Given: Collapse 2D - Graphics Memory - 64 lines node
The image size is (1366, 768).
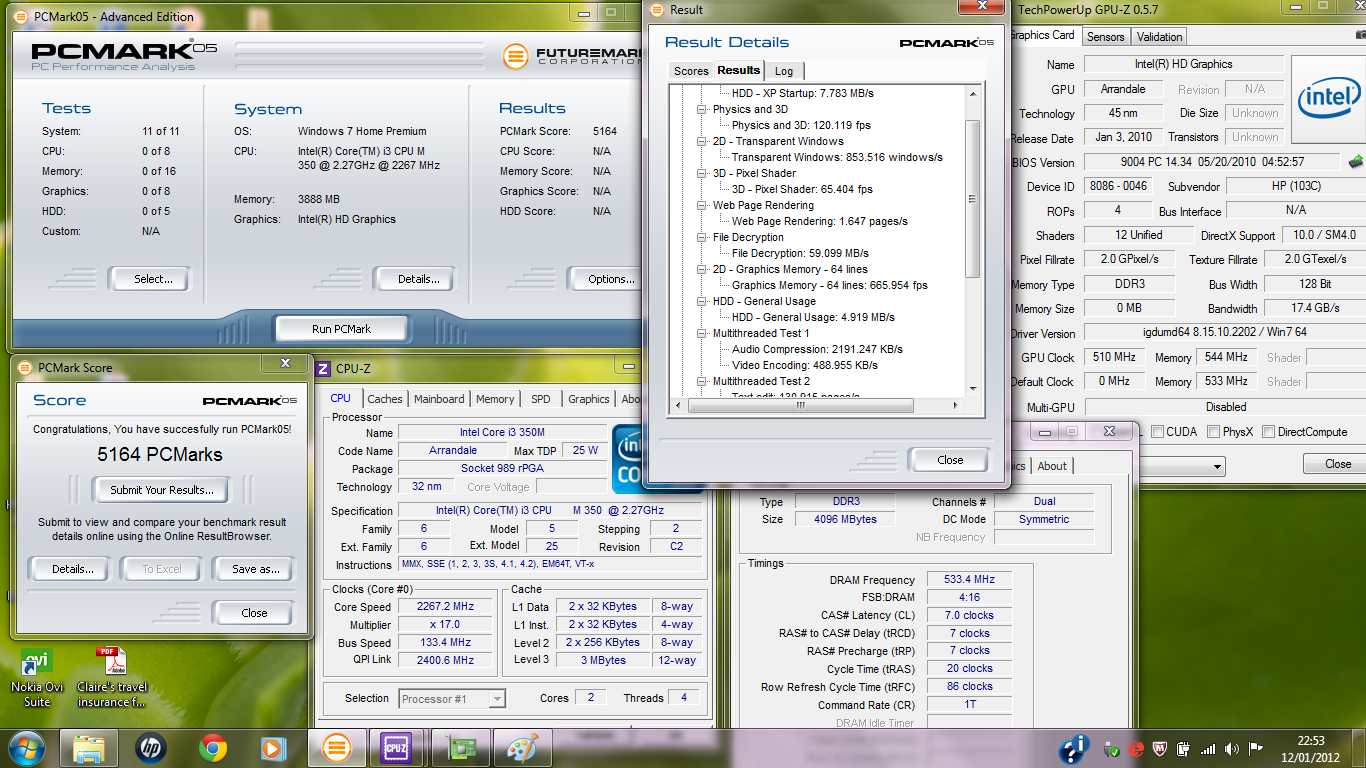Looking at the screenshot, I should pyautogui.click(x=702, y=270).
